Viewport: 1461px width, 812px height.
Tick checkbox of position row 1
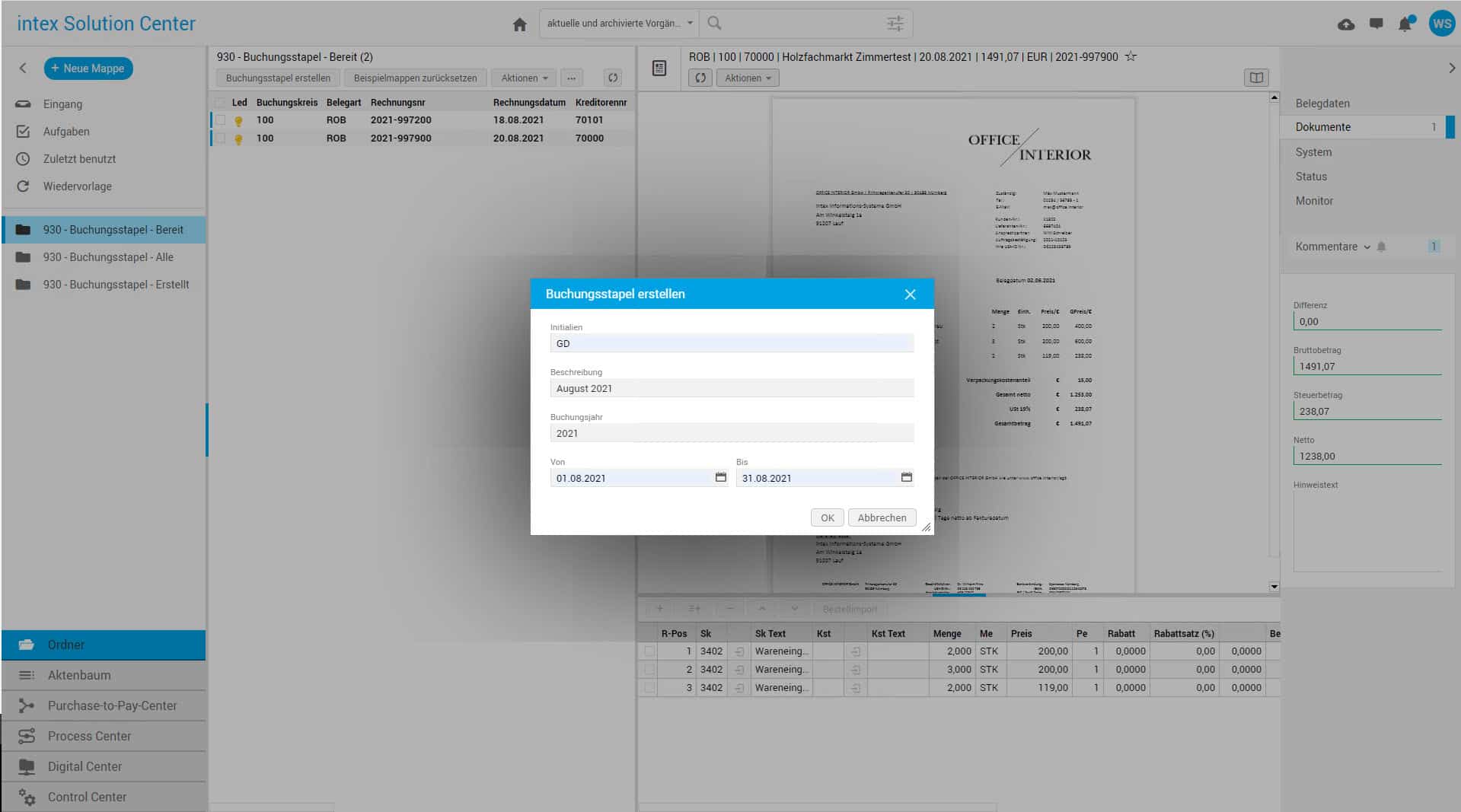point(649,651)
